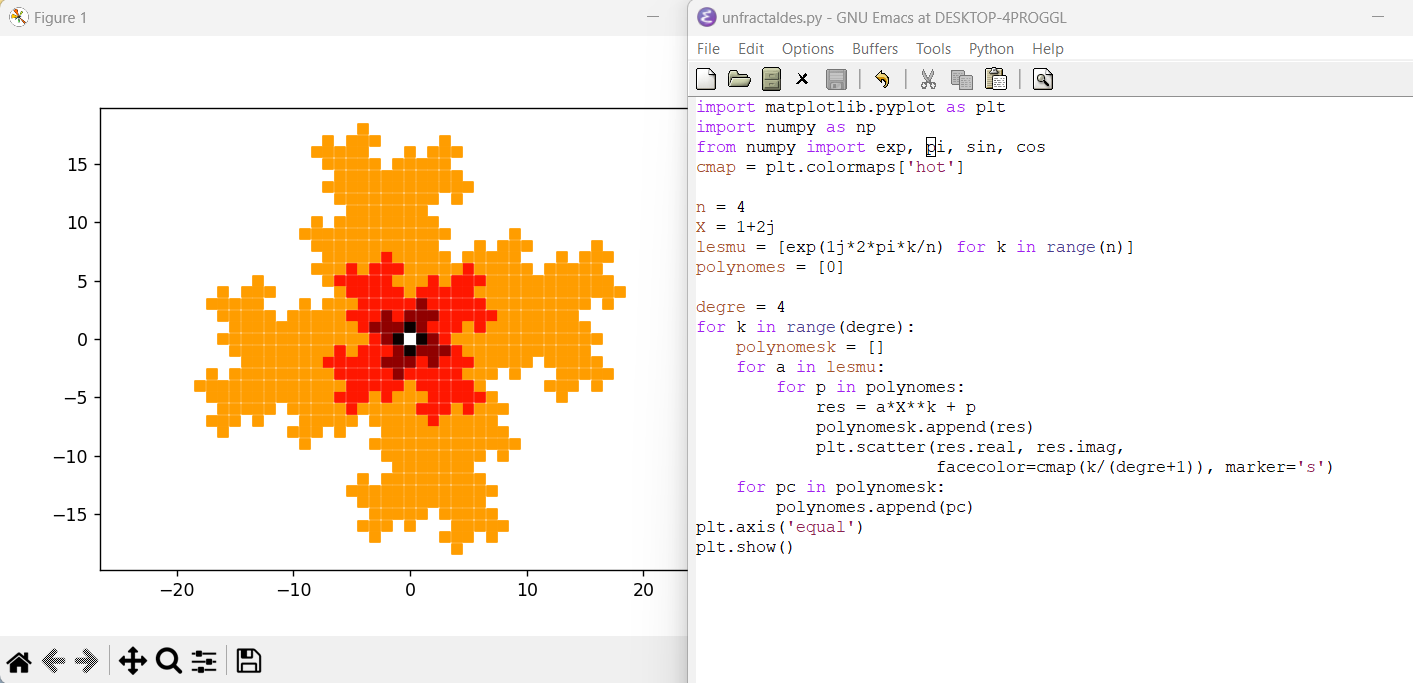This screenshot has width=1413, height=683.
Task: Place the cursor on the plt.show() line
Action: (744, 547)
